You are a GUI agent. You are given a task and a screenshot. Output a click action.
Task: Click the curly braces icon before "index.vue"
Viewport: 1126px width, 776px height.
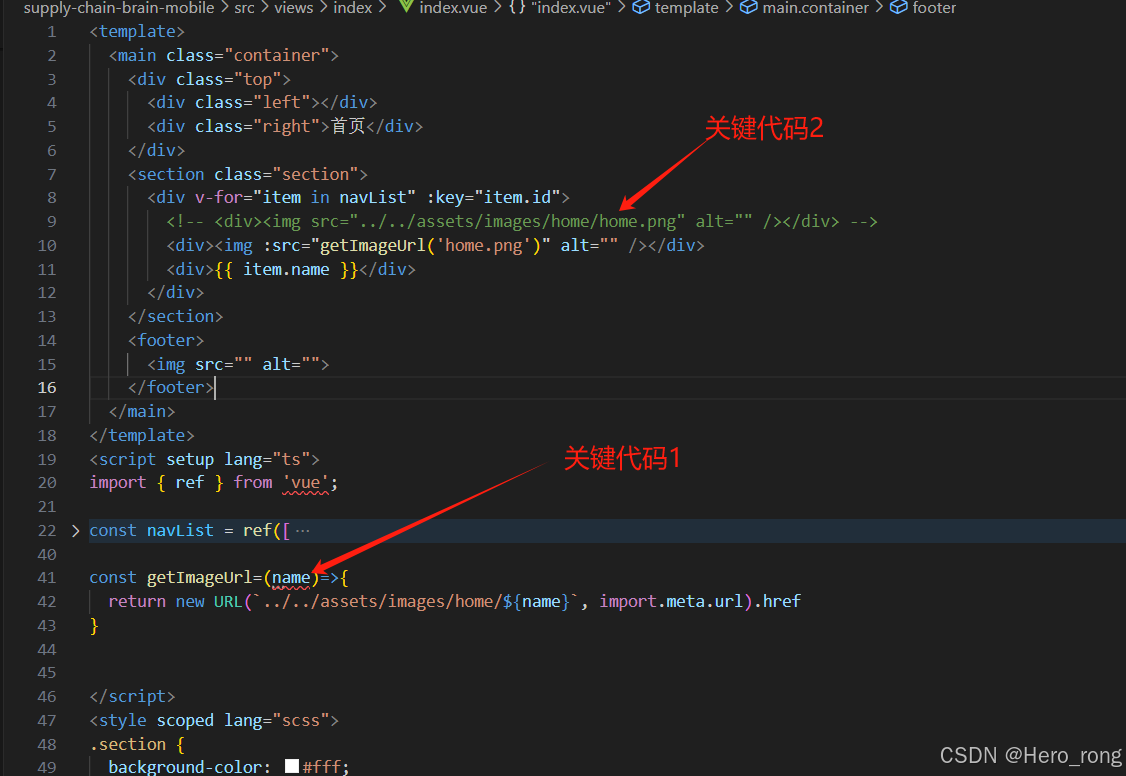point(517,8)
